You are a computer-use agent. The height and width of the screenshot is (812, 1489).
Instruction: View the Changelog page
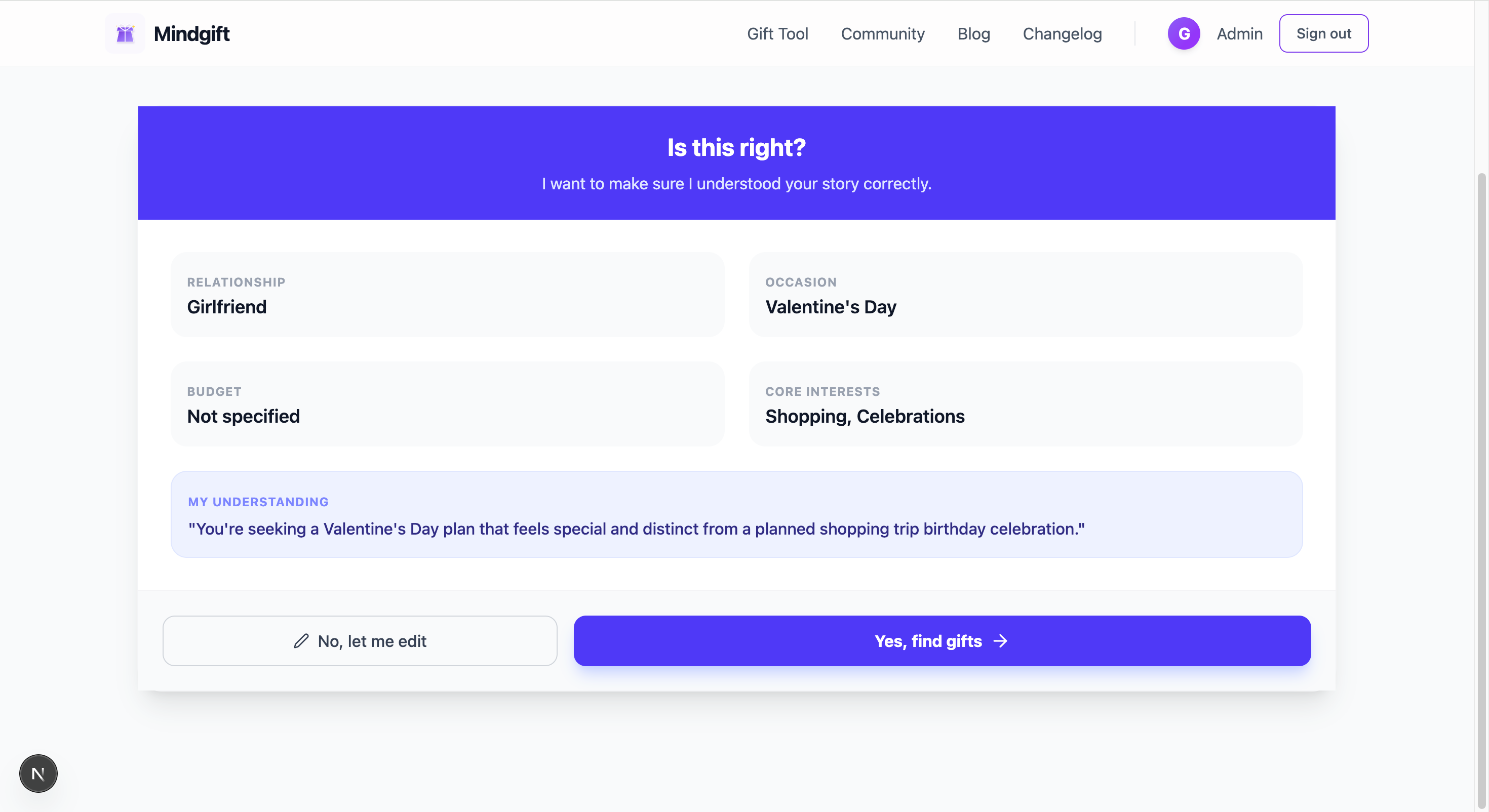[1062, 33]
